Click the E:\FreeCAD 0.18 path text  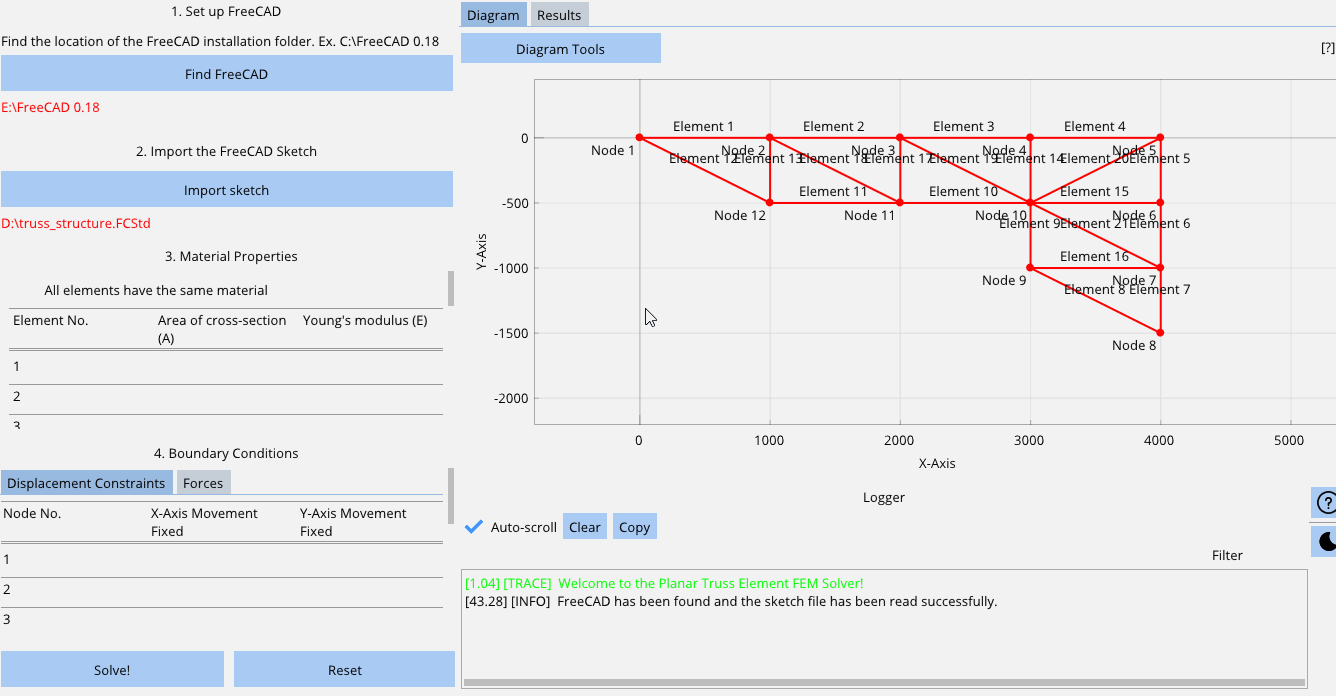(50, 107)
